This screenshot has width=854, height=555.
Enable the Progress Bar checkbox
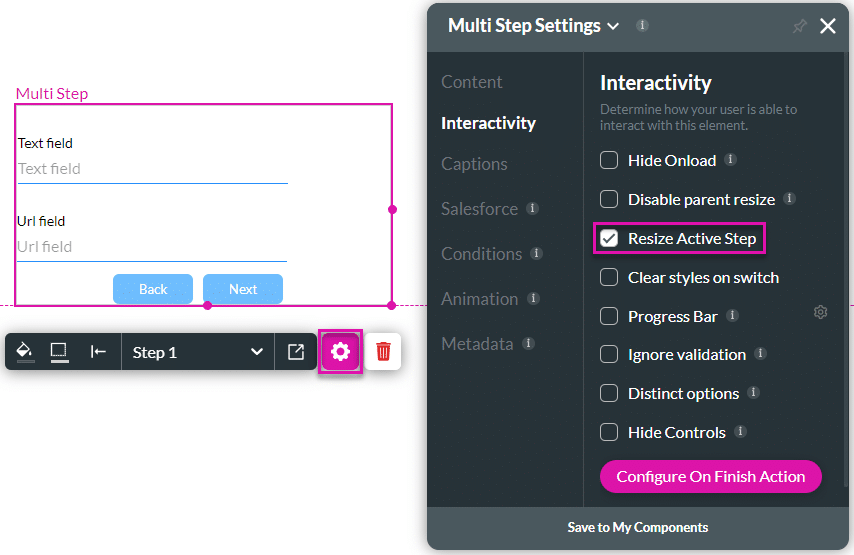coord(609,316)
